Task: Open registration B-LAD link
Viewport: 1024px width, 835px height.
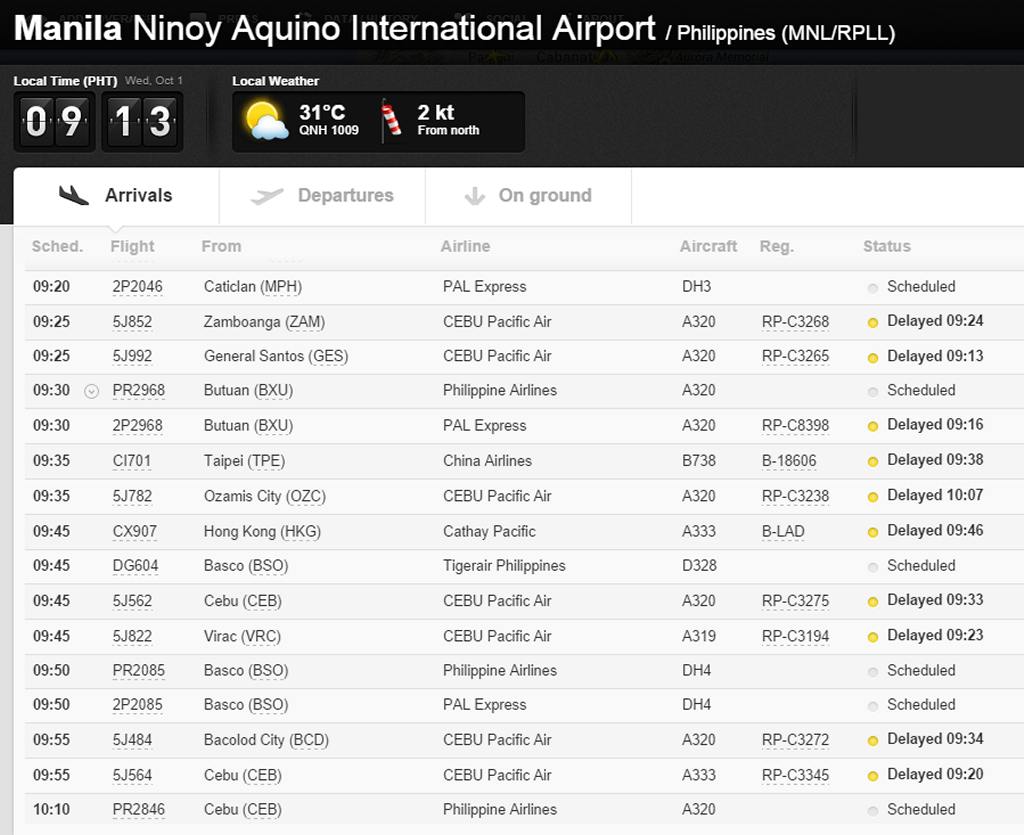Action: click(x=783, y=532)
